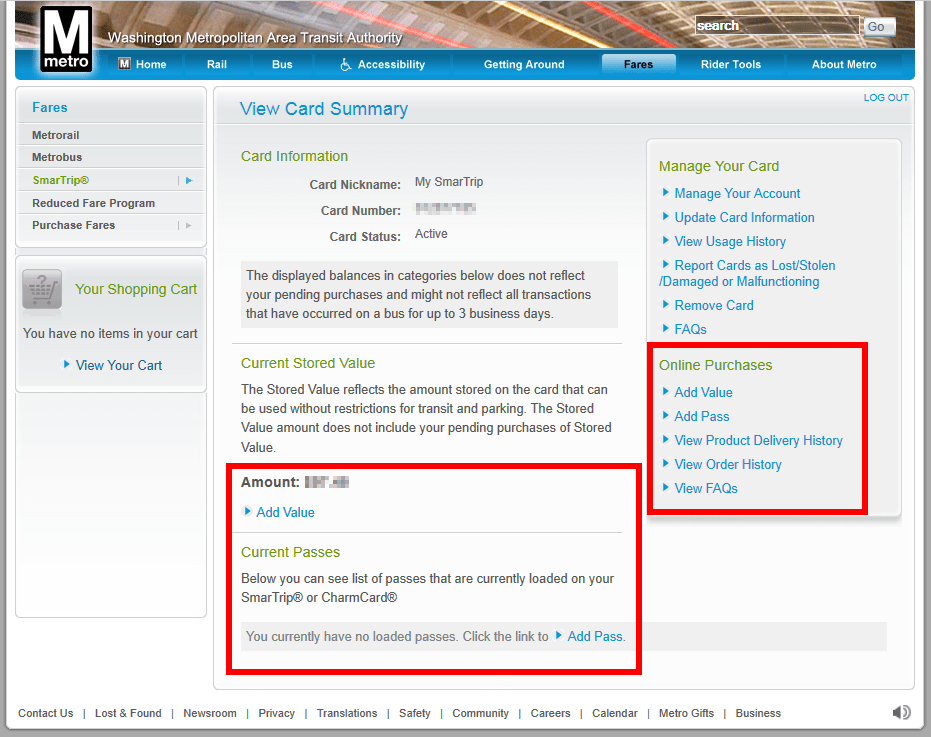Click the Go search button
Viewport: 931px width, 737px height.
pyautogui.click(x=877, y=27)
